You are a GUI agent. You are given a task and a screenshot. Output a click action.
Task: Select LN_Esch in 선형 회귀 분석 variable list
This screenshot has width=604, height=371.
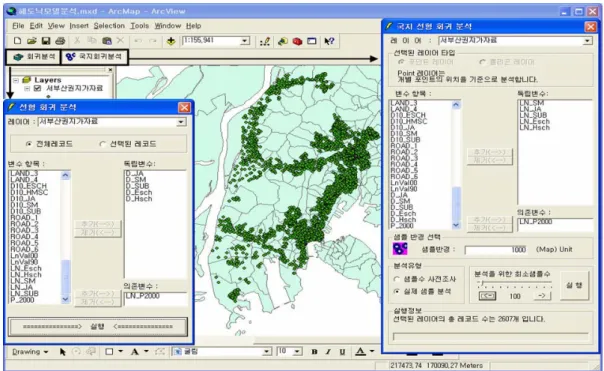click(x=26, y=269)
